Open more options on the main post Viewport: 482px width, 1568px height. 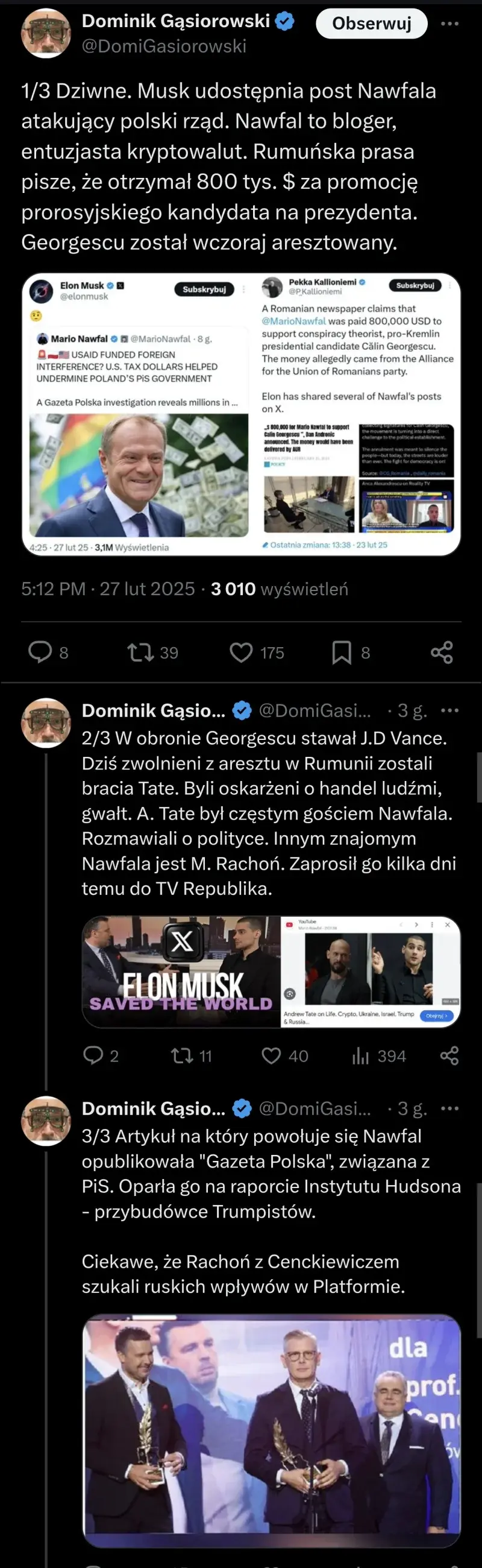449,24
